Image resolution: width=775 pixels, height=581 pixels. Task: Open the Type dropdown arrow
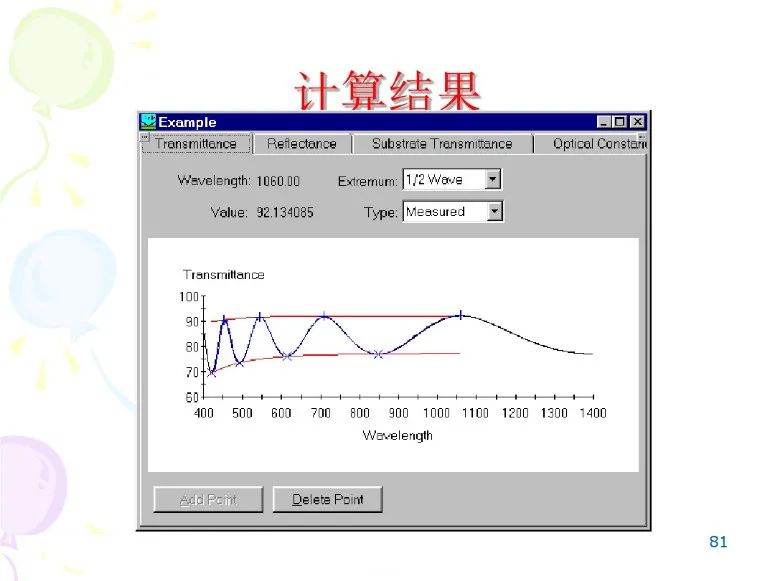coord(494,212)
